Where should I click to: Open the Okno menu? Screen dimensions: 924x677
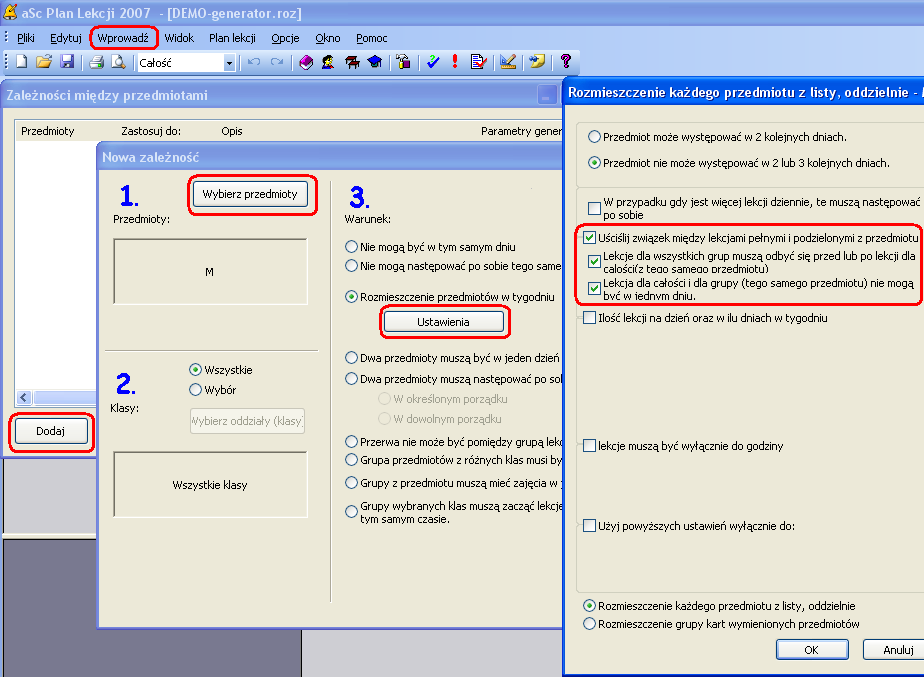[328, 38]
